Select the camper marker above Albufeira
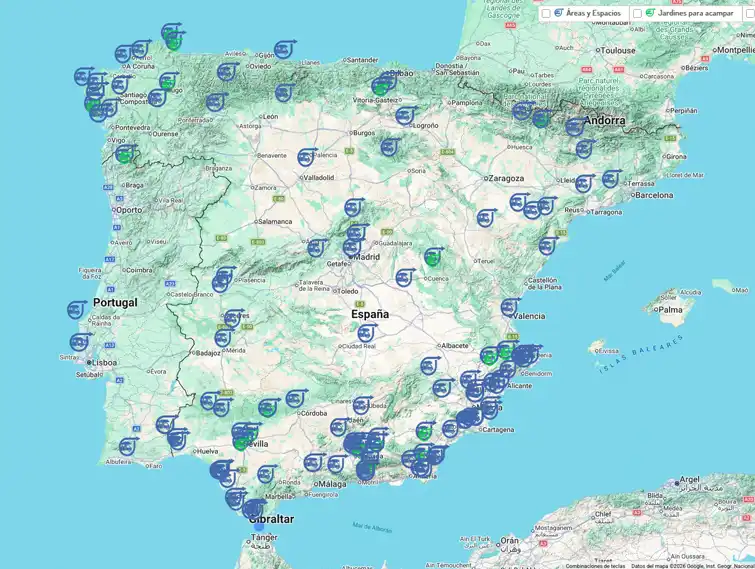This screenshot has width=755, height=569. click(128, 447)
